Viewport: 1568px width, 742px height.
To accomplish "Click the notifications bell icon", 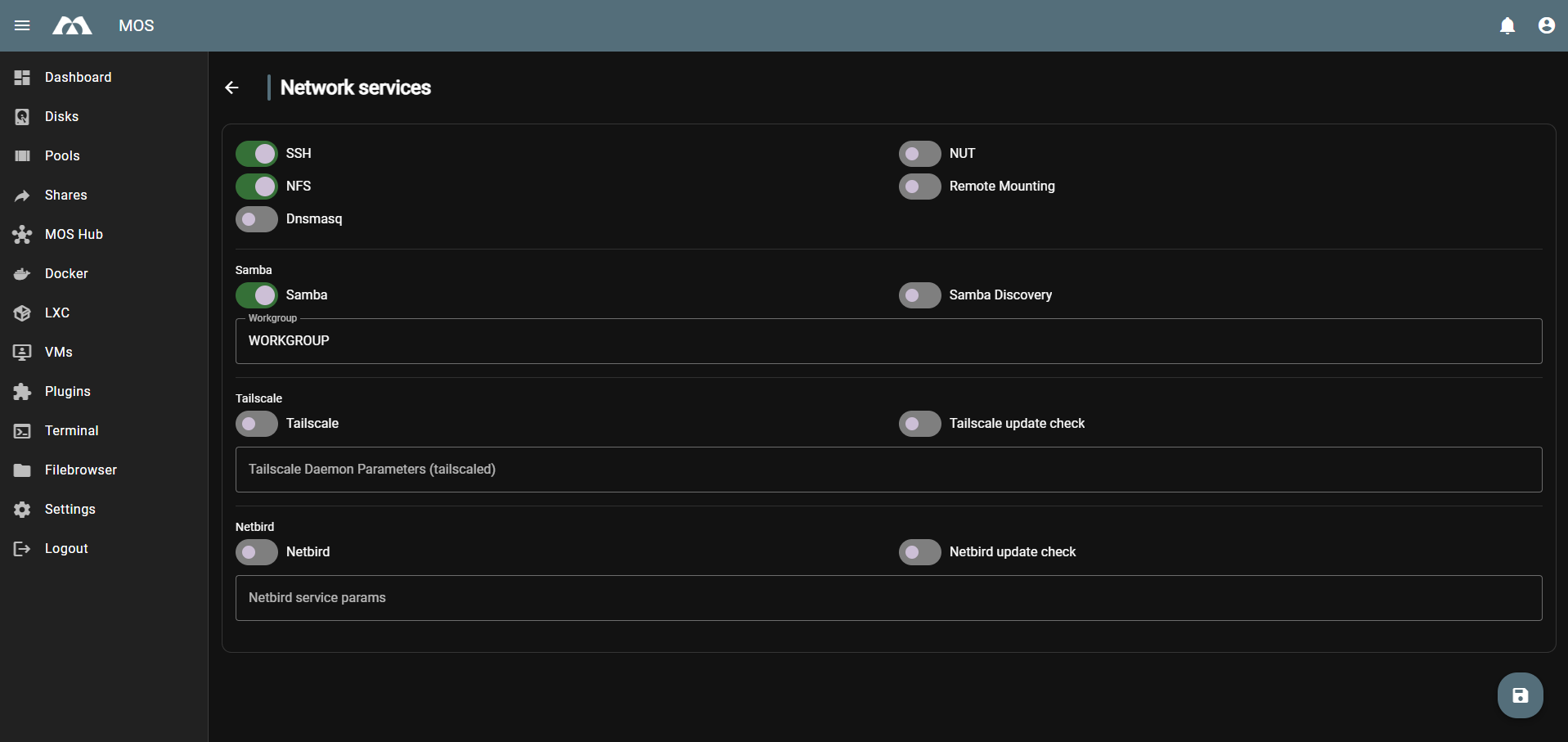I will [x=1507, y=25].
